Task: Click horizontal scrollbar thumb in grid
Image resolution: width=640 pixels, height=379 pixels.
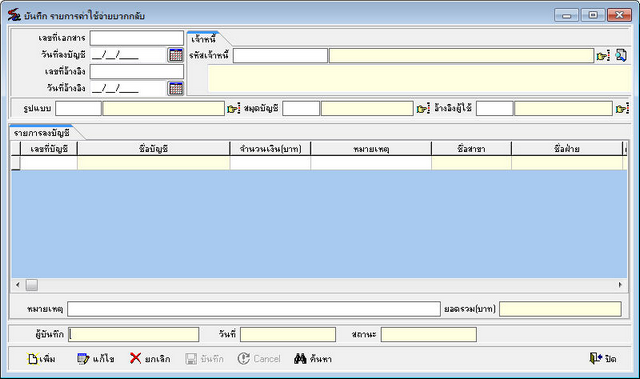Action: (32, 285)
